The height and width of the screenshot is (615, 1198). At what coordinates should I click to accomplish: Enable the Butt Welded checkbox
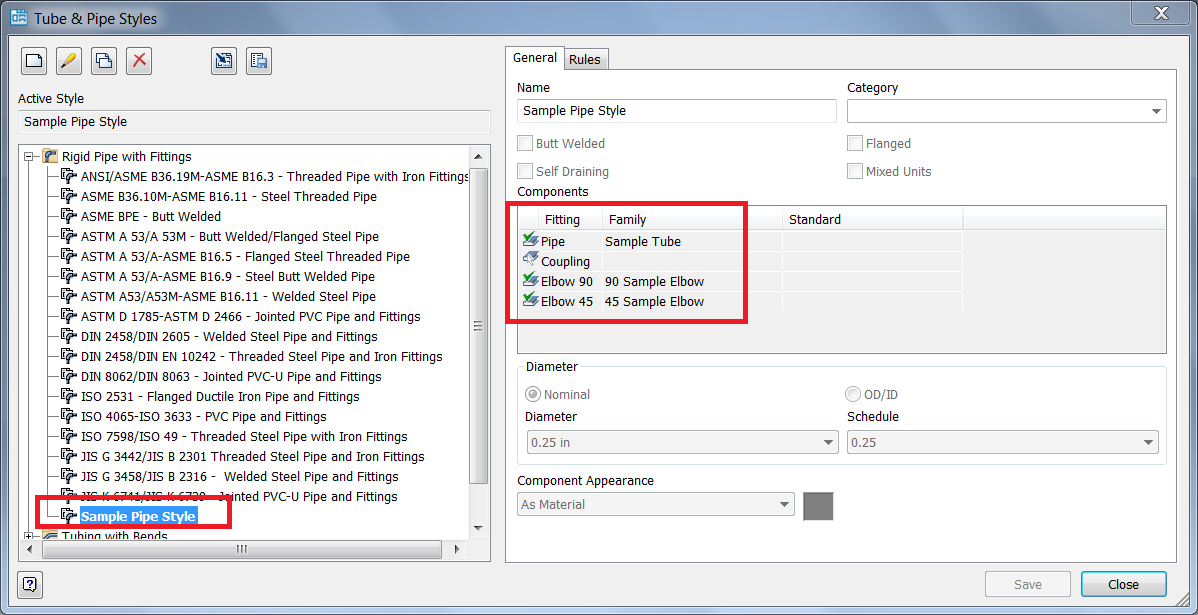tap(525, 143)
